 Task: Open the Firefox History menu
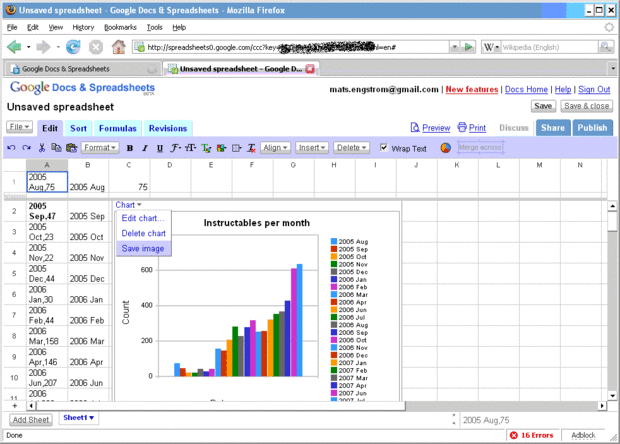point(83,27)
